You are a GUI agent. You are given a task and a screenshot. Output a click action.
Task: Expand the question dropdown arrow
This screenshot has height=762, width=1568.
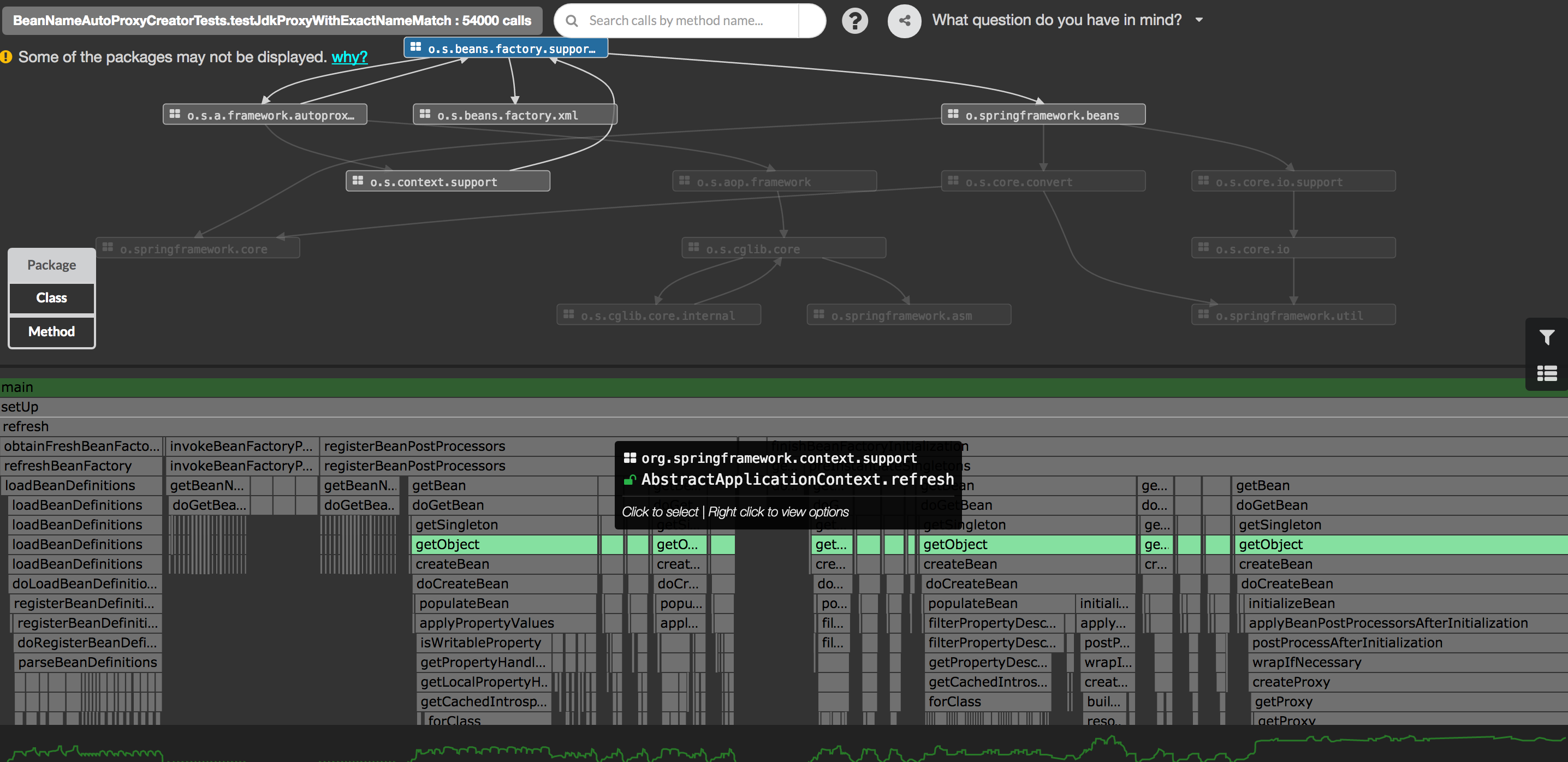1199,20
